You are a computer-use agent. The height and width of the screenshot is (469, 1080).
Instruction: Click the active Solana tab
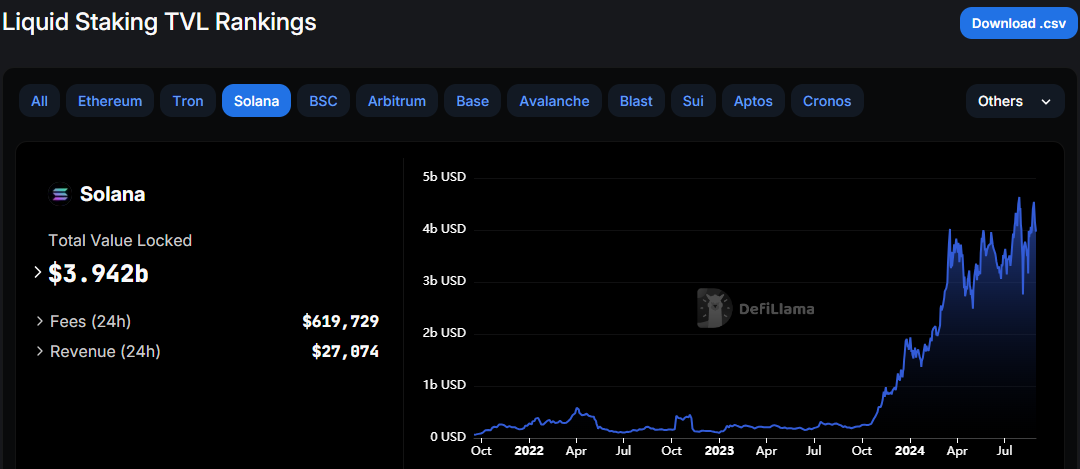256,101
